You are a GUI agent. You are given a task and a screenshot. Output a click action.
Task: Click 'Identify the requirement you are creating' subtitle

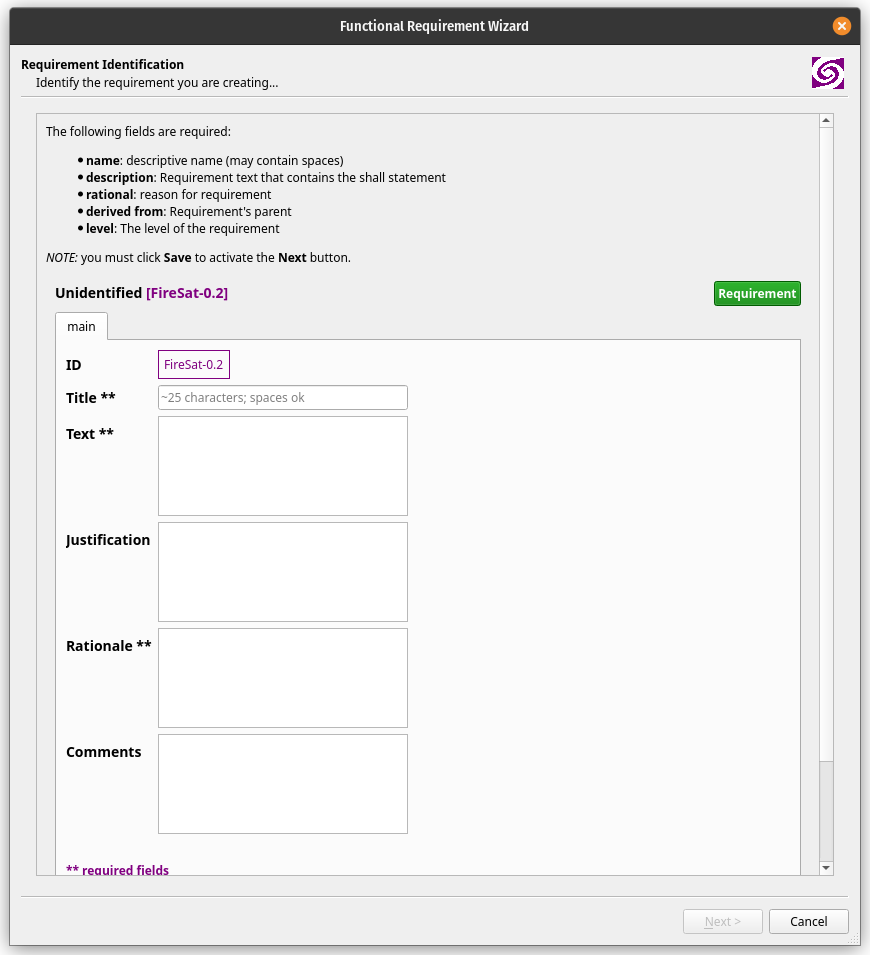[x=157, y=82]
